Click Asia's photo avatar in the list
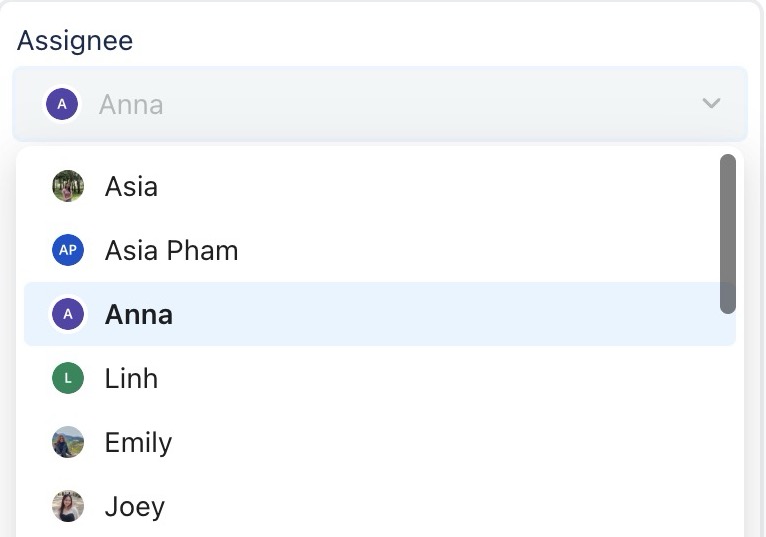This screenshot has width=766, height=537. point(68,186)
